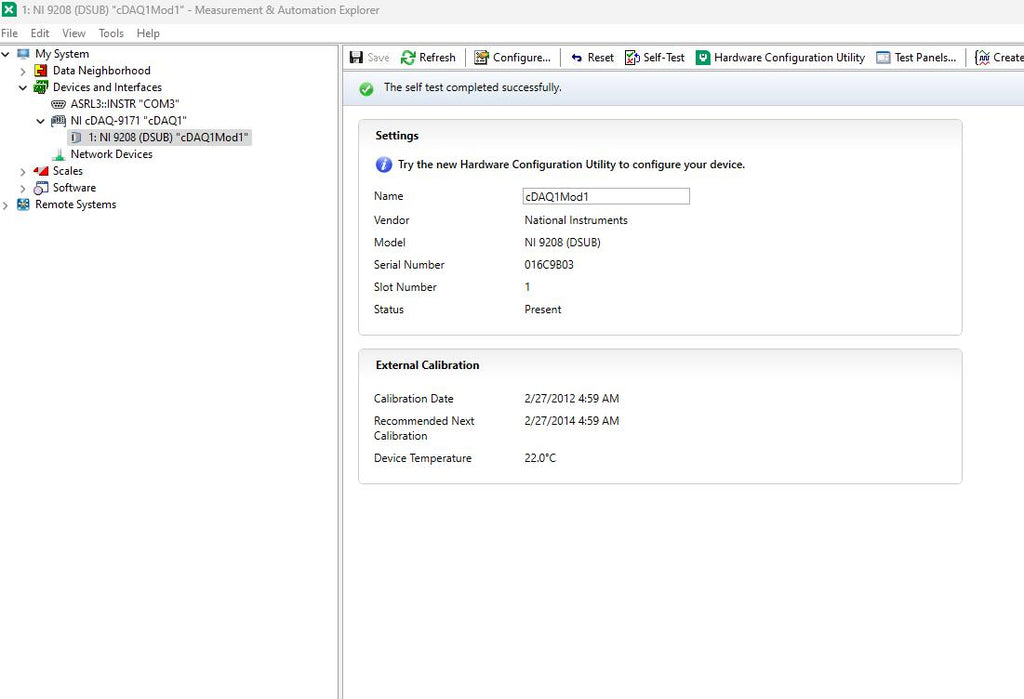1024x699 pixels.
Task: Open the Tools menu
Action: point(111,33)
